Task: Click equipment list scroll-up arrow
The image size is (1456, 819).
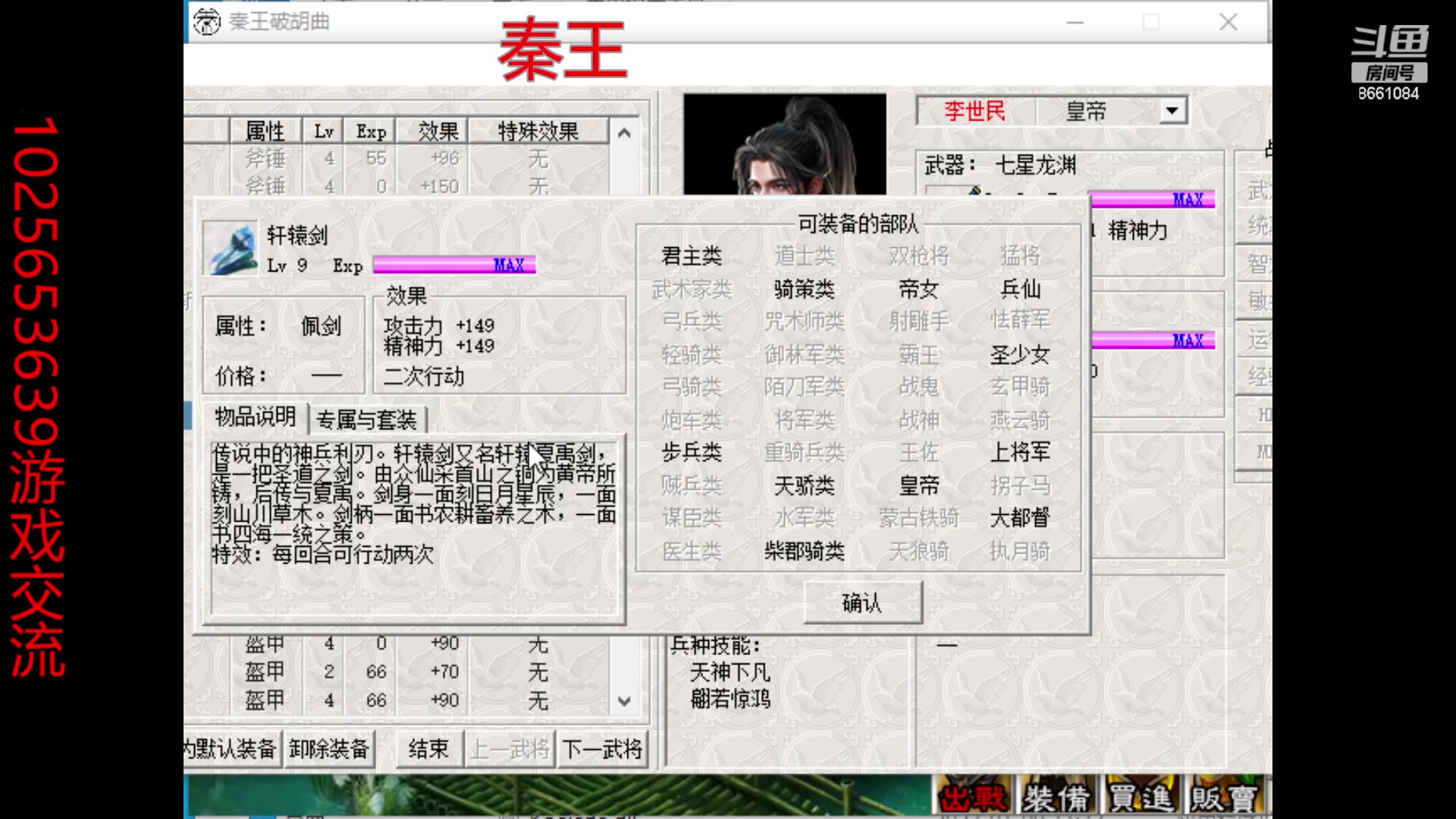Action: pos(624,133)
